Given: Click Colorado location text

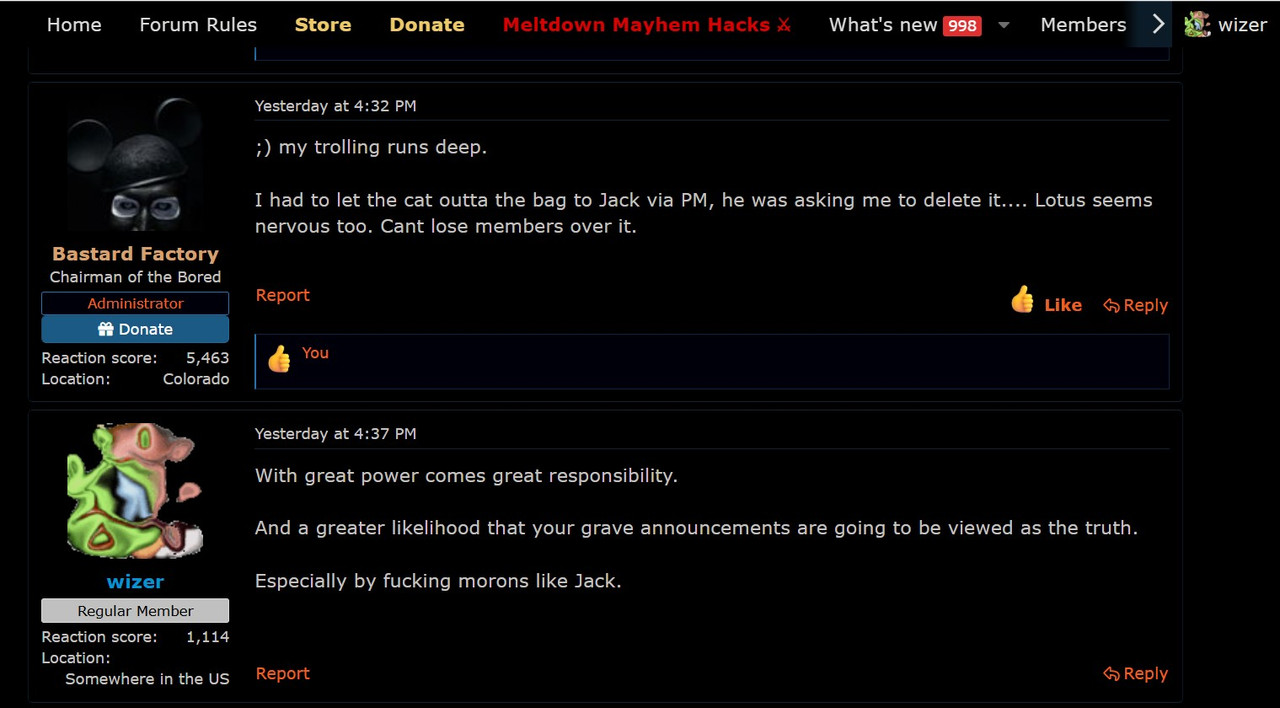Looking at the screenshot, I should [196, 379].
